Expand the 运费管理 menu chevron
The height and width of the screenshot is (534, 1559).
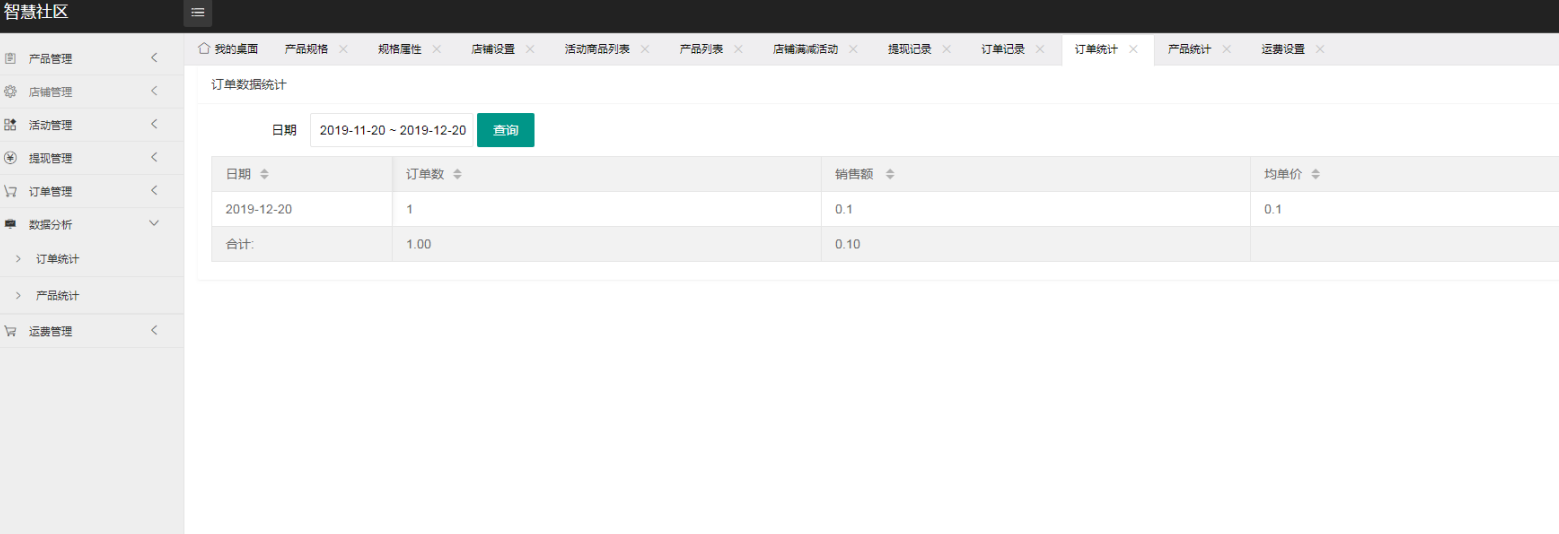(x=154, y=331)
